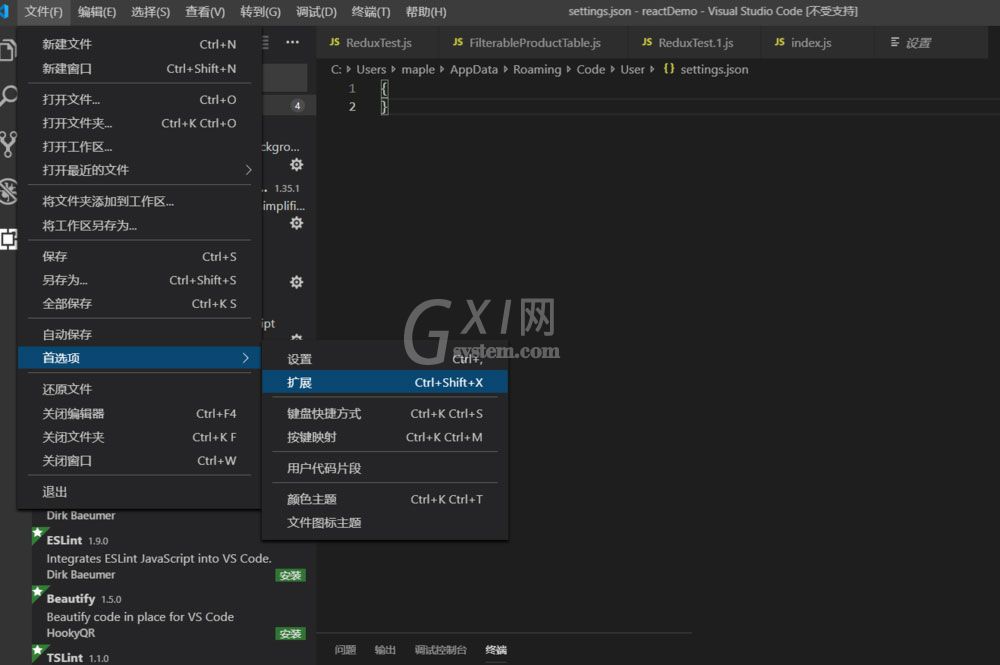This screenshot has width=1000, height=665.
Task: Click the clear extensions list icon
Action: [265, 42]
